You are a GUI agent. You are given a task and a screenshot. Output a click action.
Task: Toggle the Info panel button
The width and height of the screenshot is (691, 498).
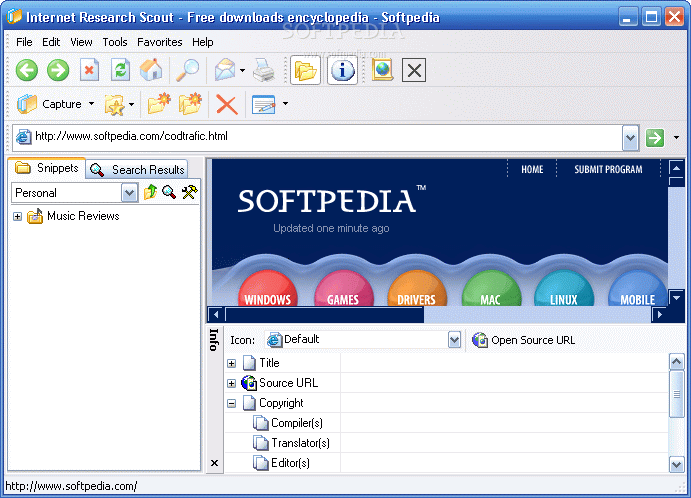342,70
